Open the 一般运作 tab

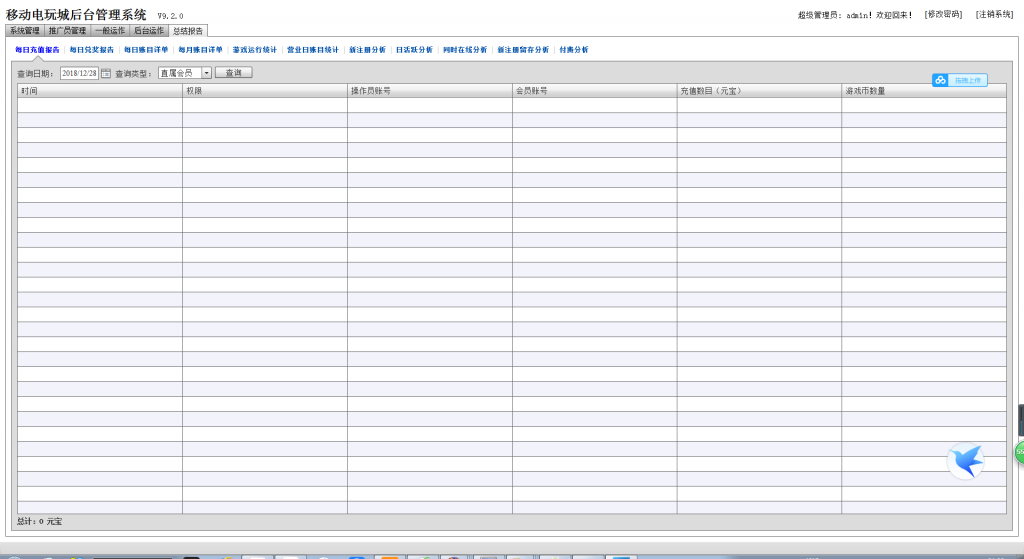pos(110,31)
